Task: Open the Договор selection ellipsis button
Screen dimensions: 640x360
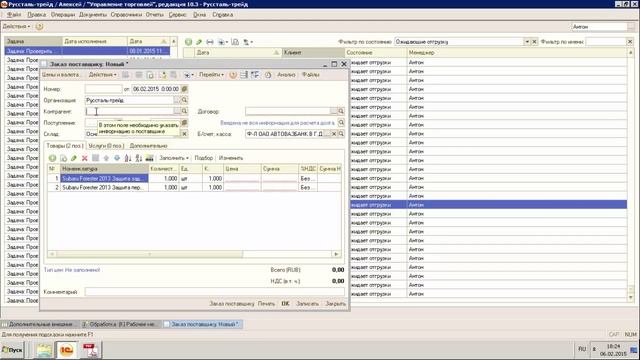Action: point(334,111)
